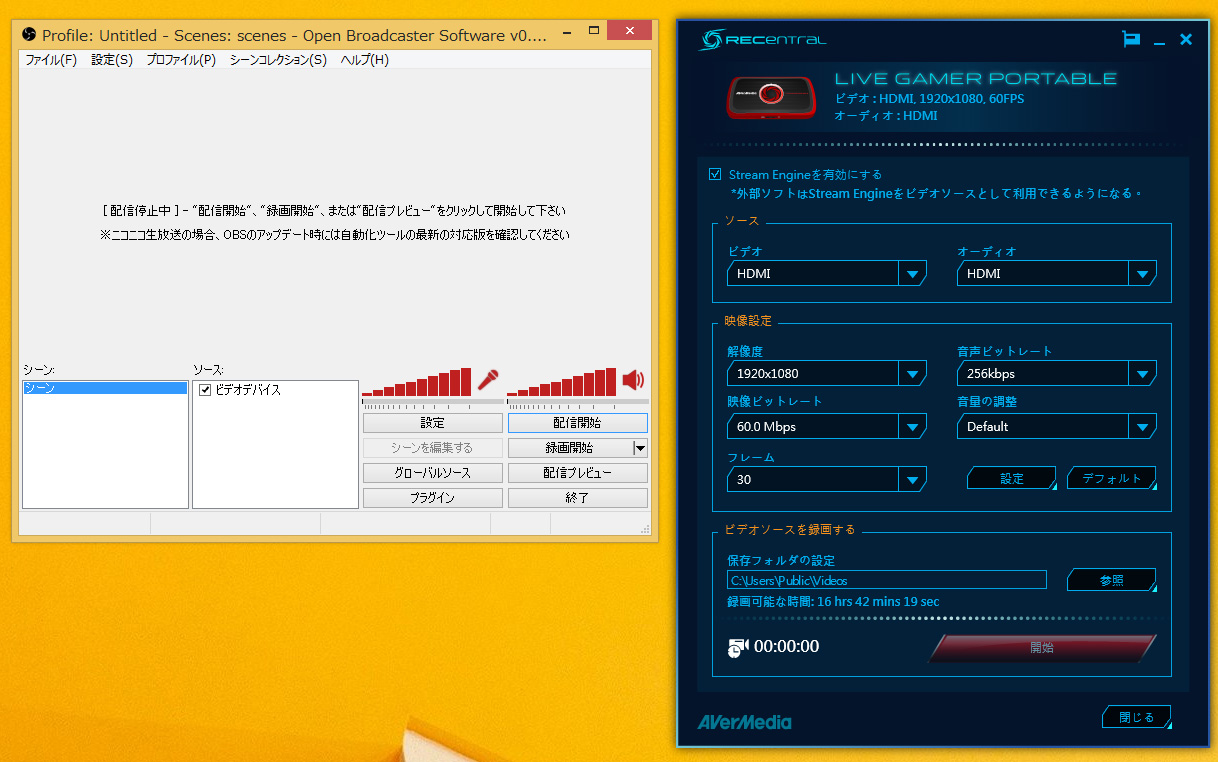Viewport: 1218px width, 762px height.
Task: Click the 00:00:00 recording timer
Action: click(787, 647)
